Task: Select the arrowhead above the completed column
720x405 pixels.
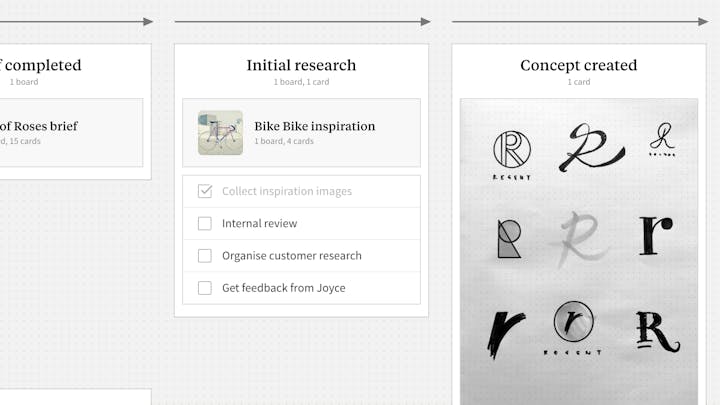Action: [148, 22]
